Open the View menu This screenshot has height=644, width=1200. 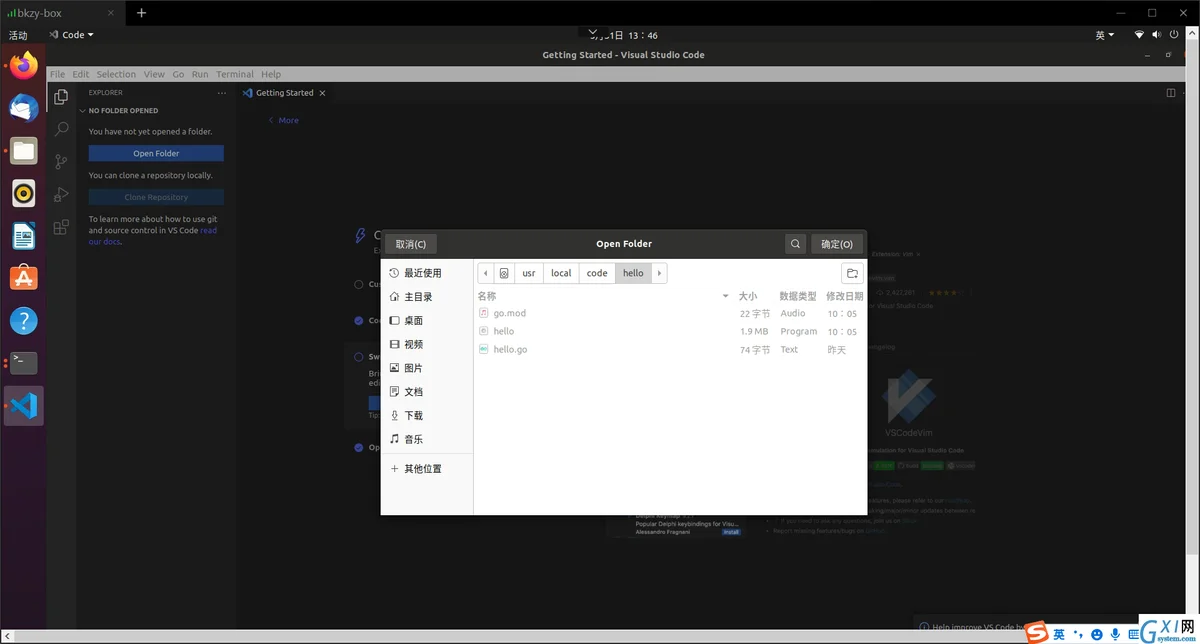coord(154,74)
